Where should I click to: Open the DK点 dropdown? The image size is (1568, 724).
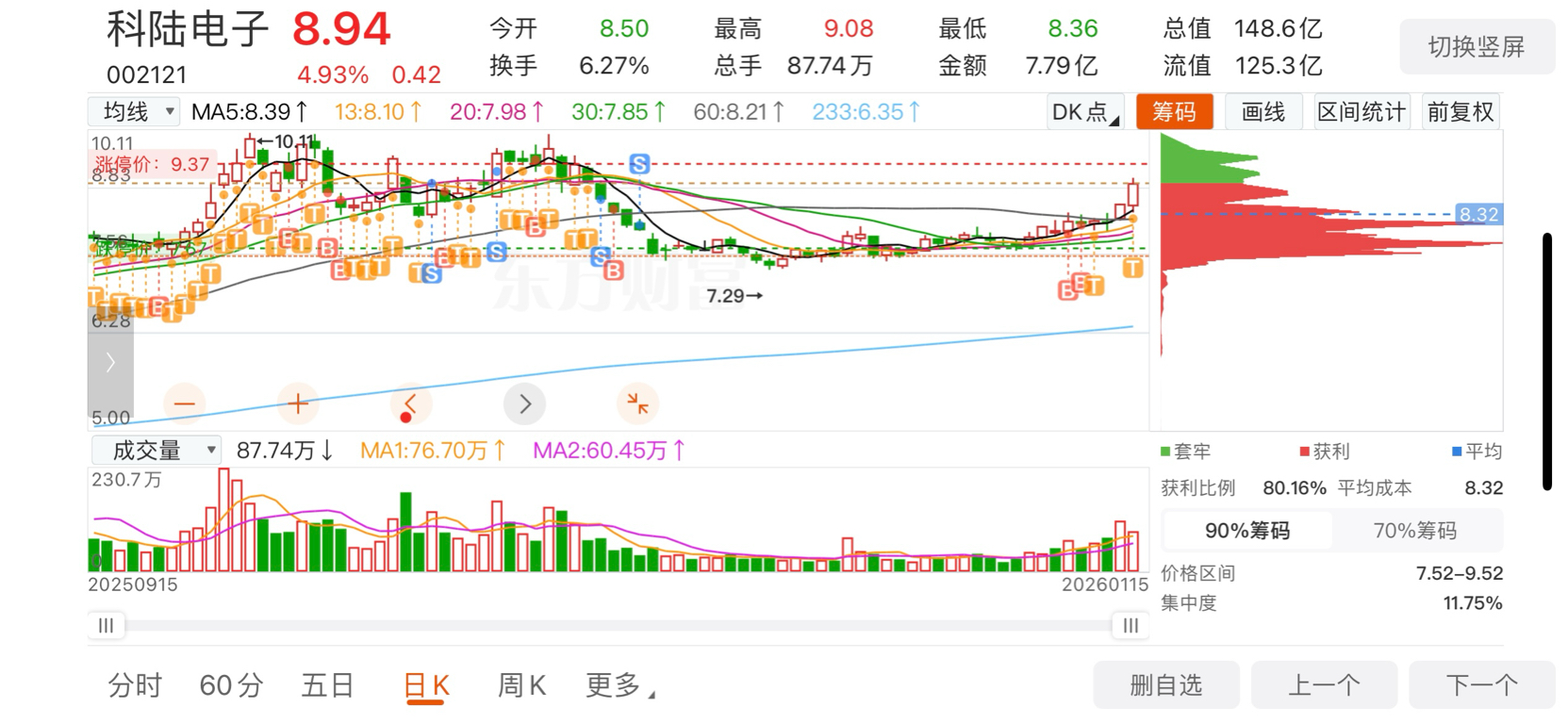(1085, 112)
